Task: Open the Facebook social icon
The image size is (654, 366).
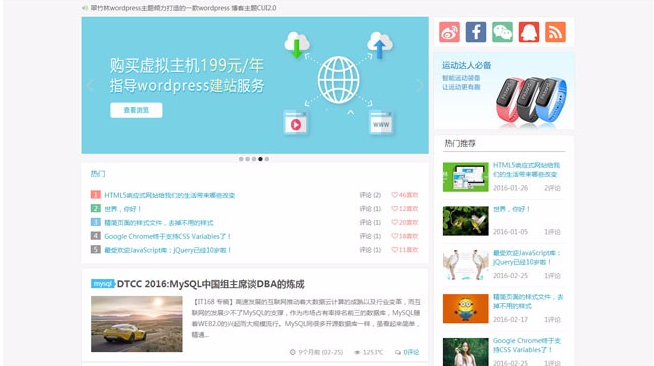Action: click(476, 32)
